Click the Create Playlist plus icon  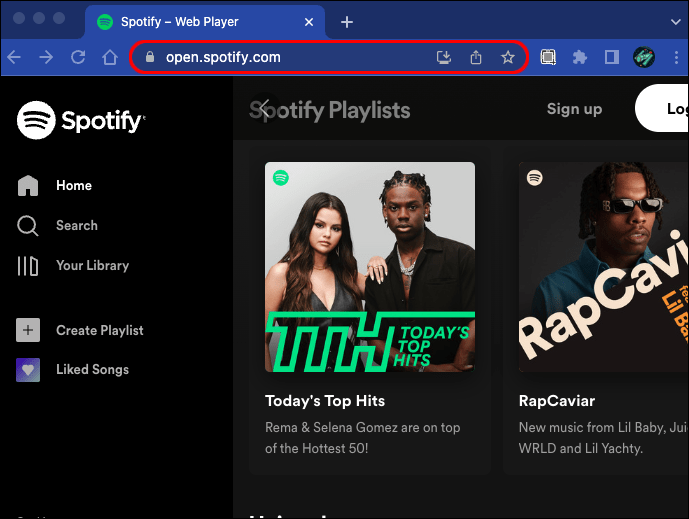(28, 330)
